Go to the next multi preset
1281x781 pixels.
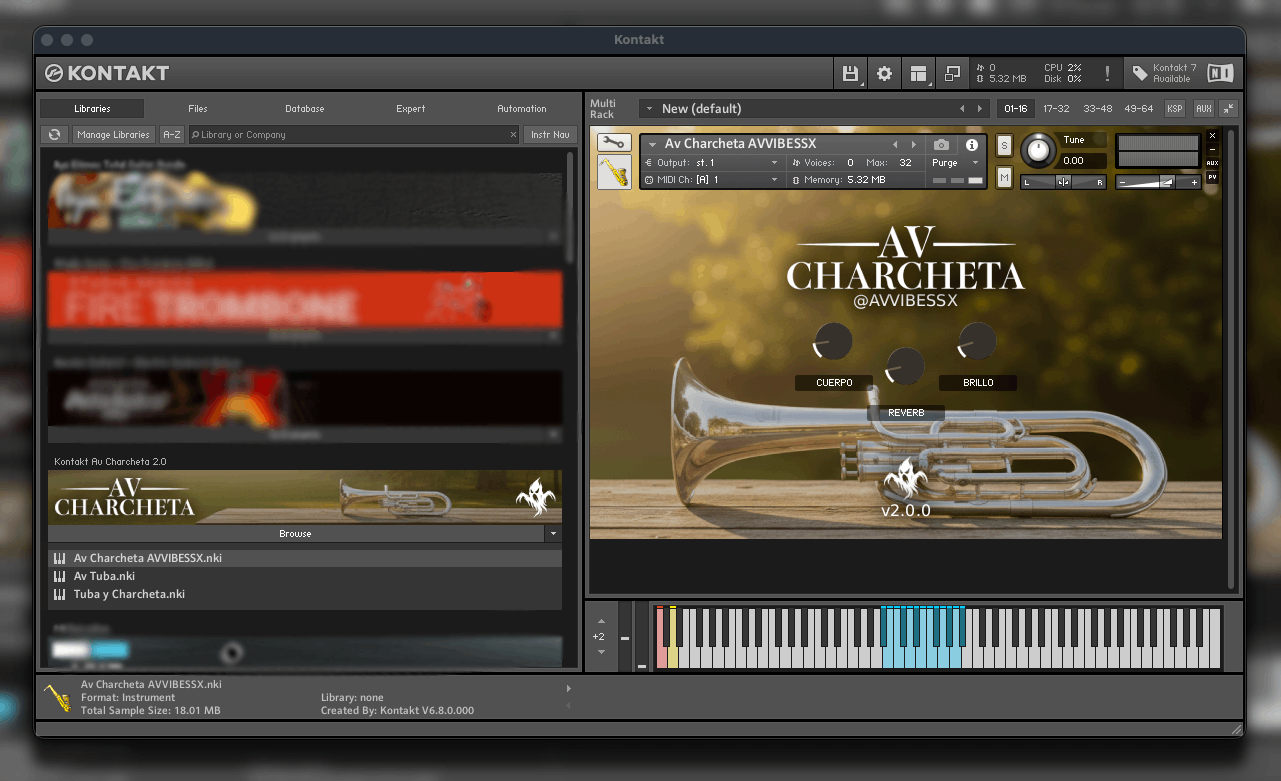[x=980, y=108]
